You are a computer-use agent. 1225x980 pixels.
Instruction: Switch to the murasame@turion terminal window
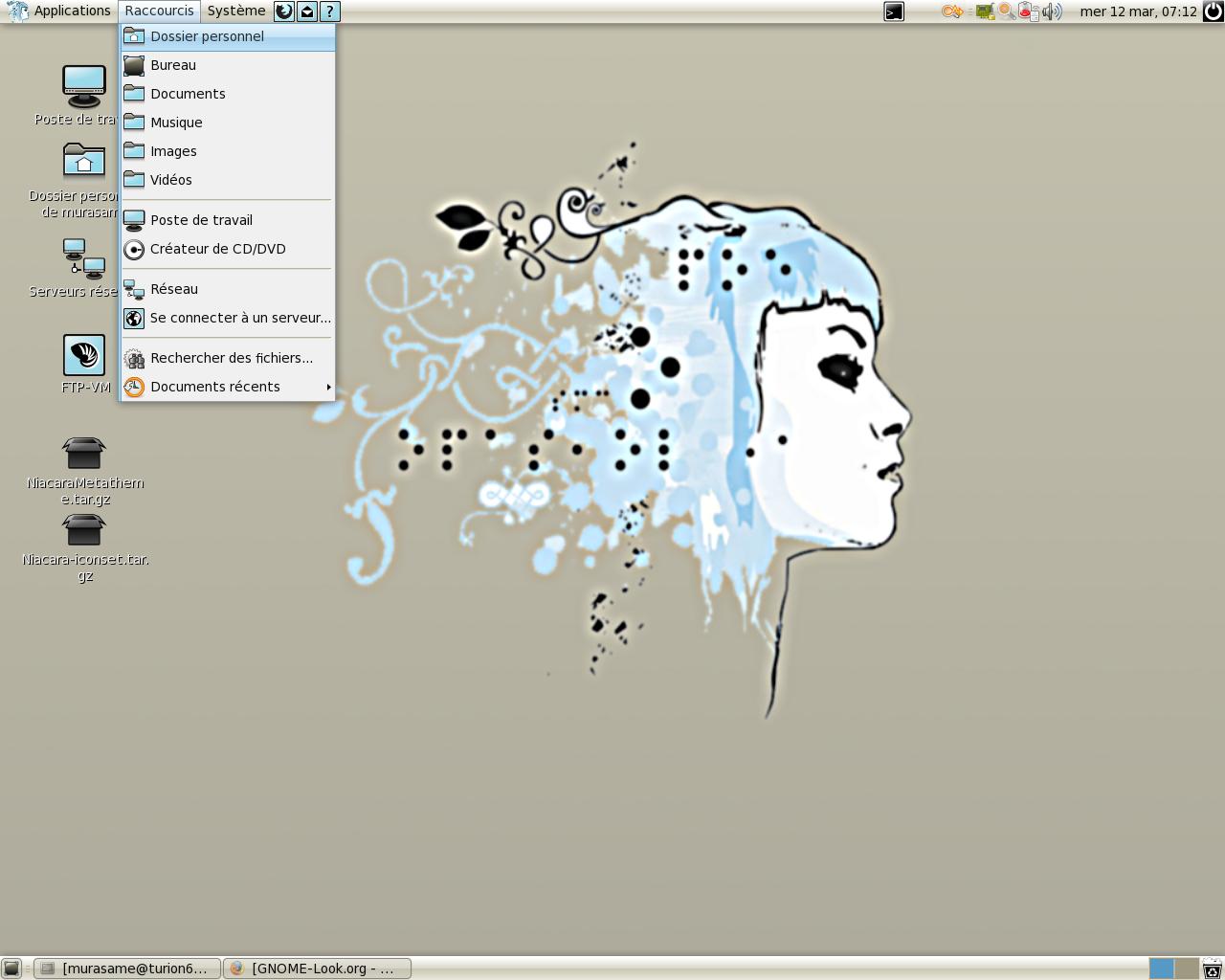point(127,969)
